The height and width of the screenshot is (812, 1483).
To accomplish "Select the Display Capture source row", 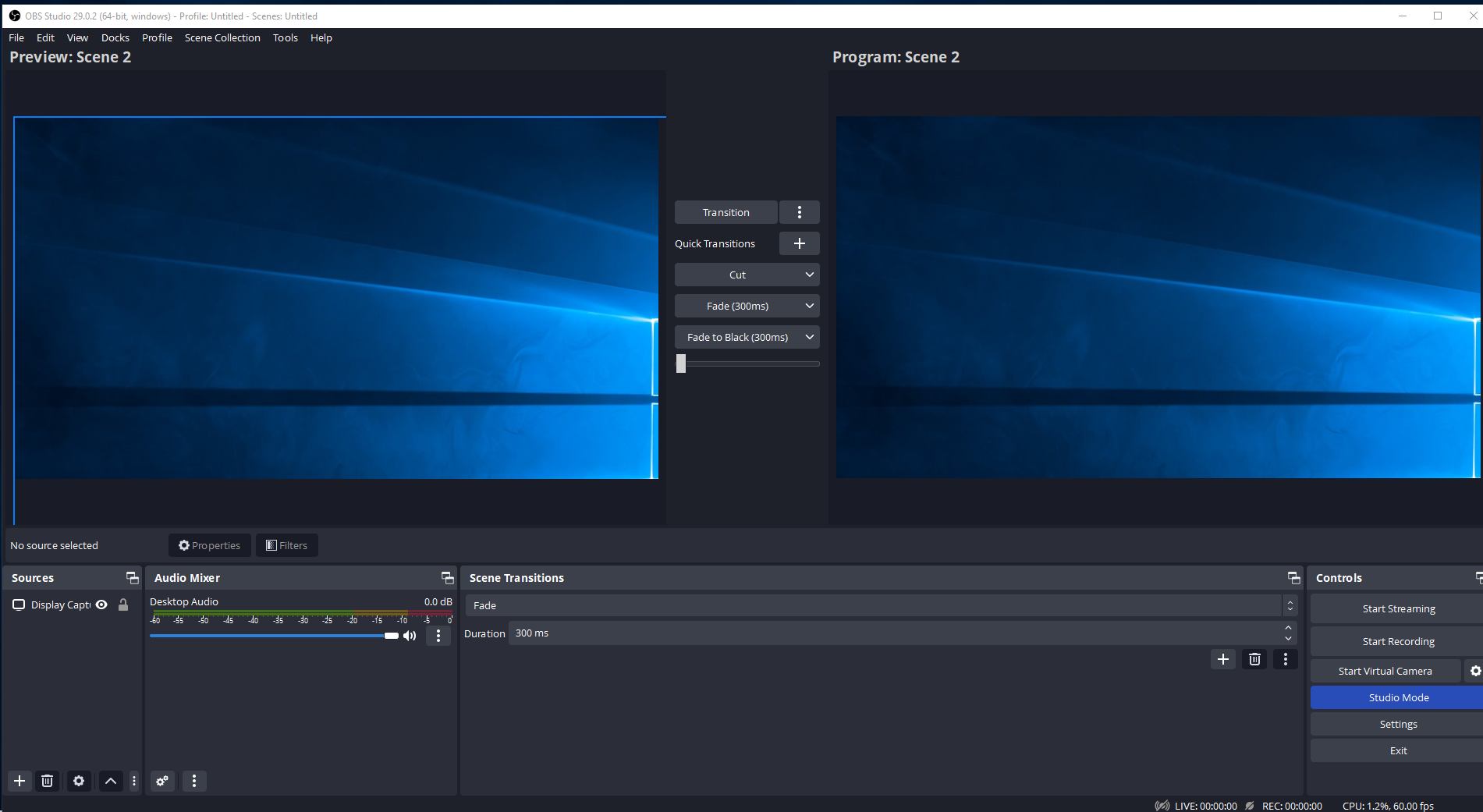I will point(70,605).
